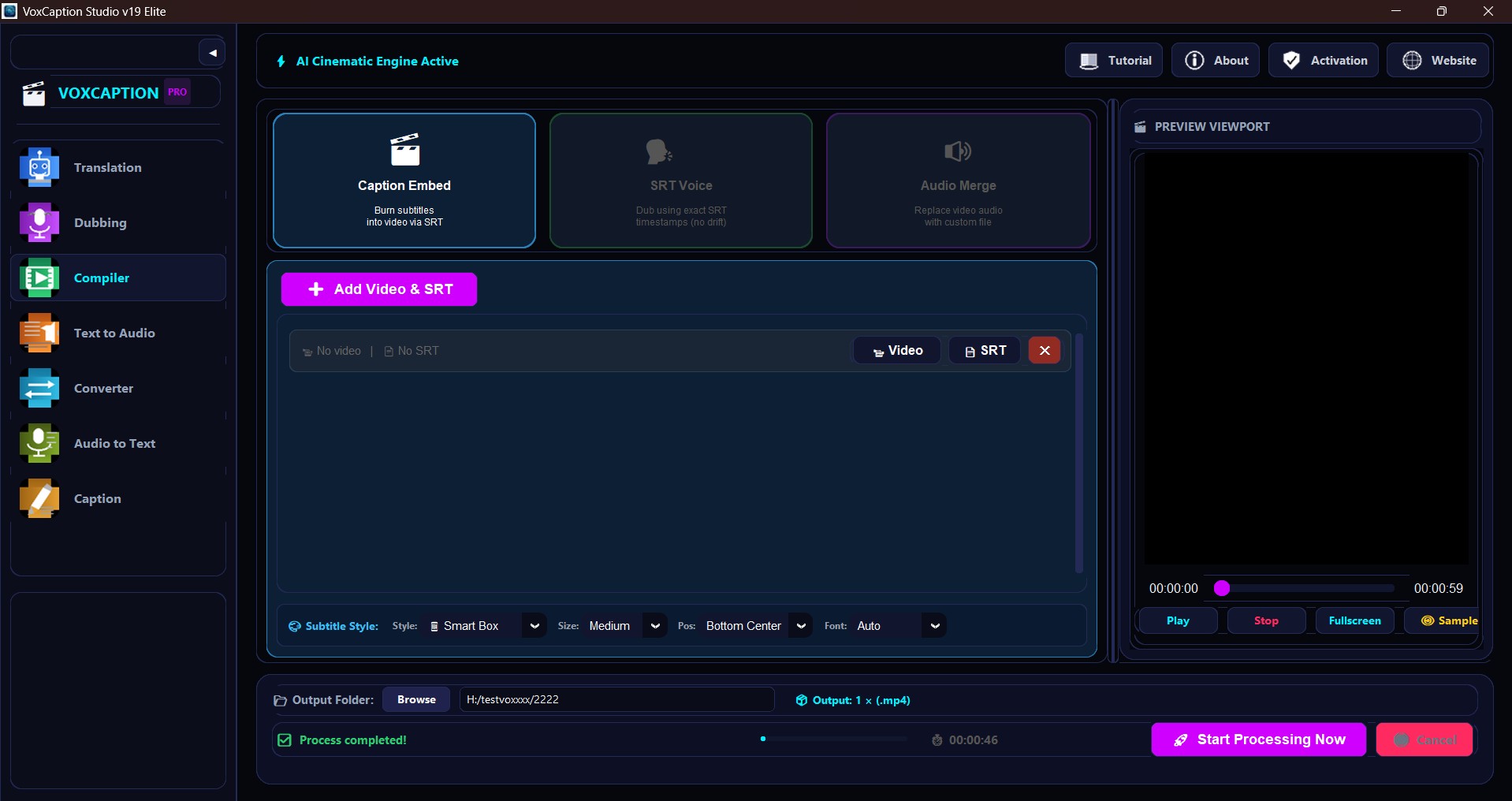Click the Audio Merge speaker icon
The height and width of the screenshot is (801, 1512).
coord(958,151)
